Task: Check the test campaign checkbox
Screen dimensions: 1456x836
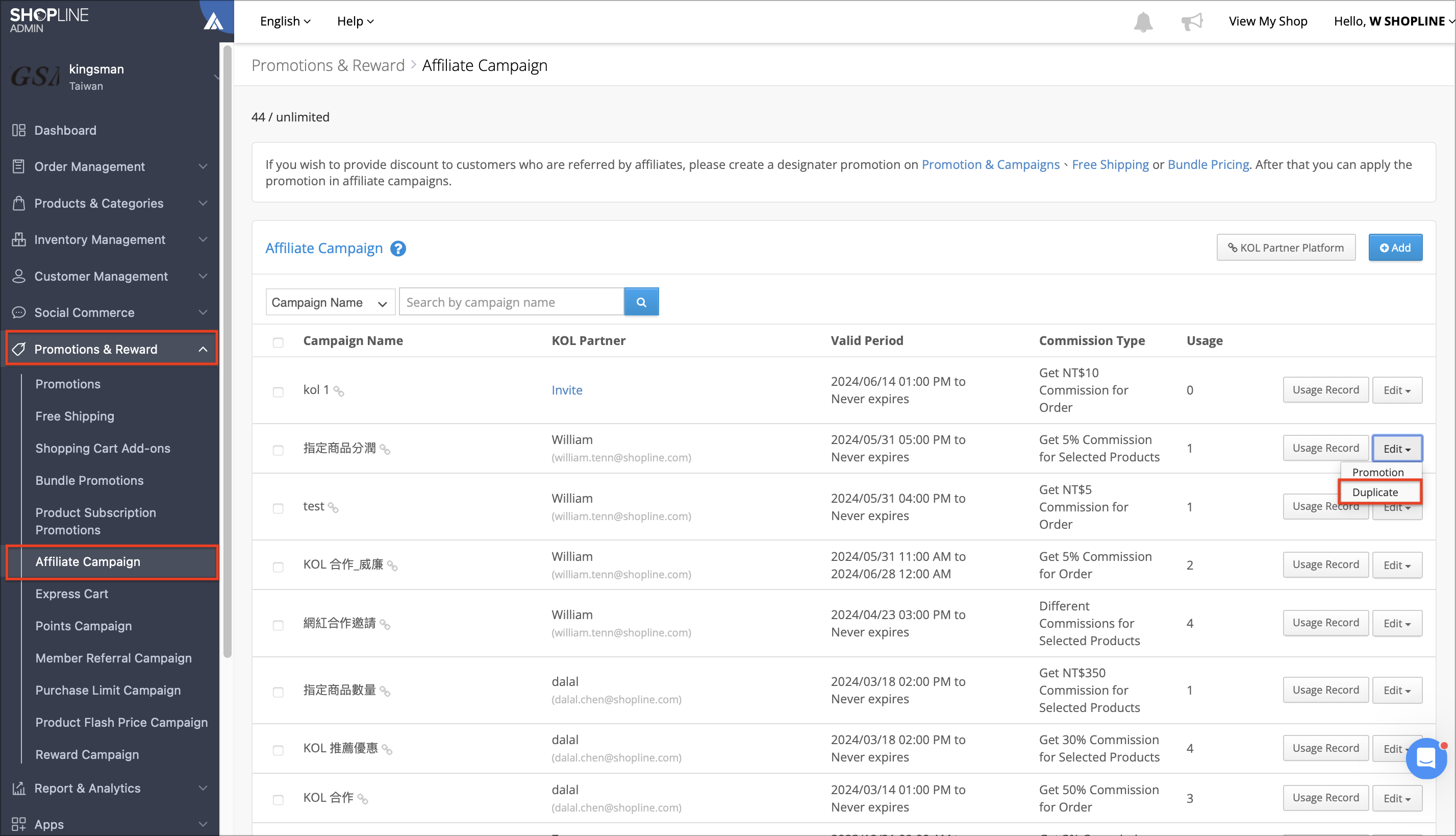Action: point(279,509)
